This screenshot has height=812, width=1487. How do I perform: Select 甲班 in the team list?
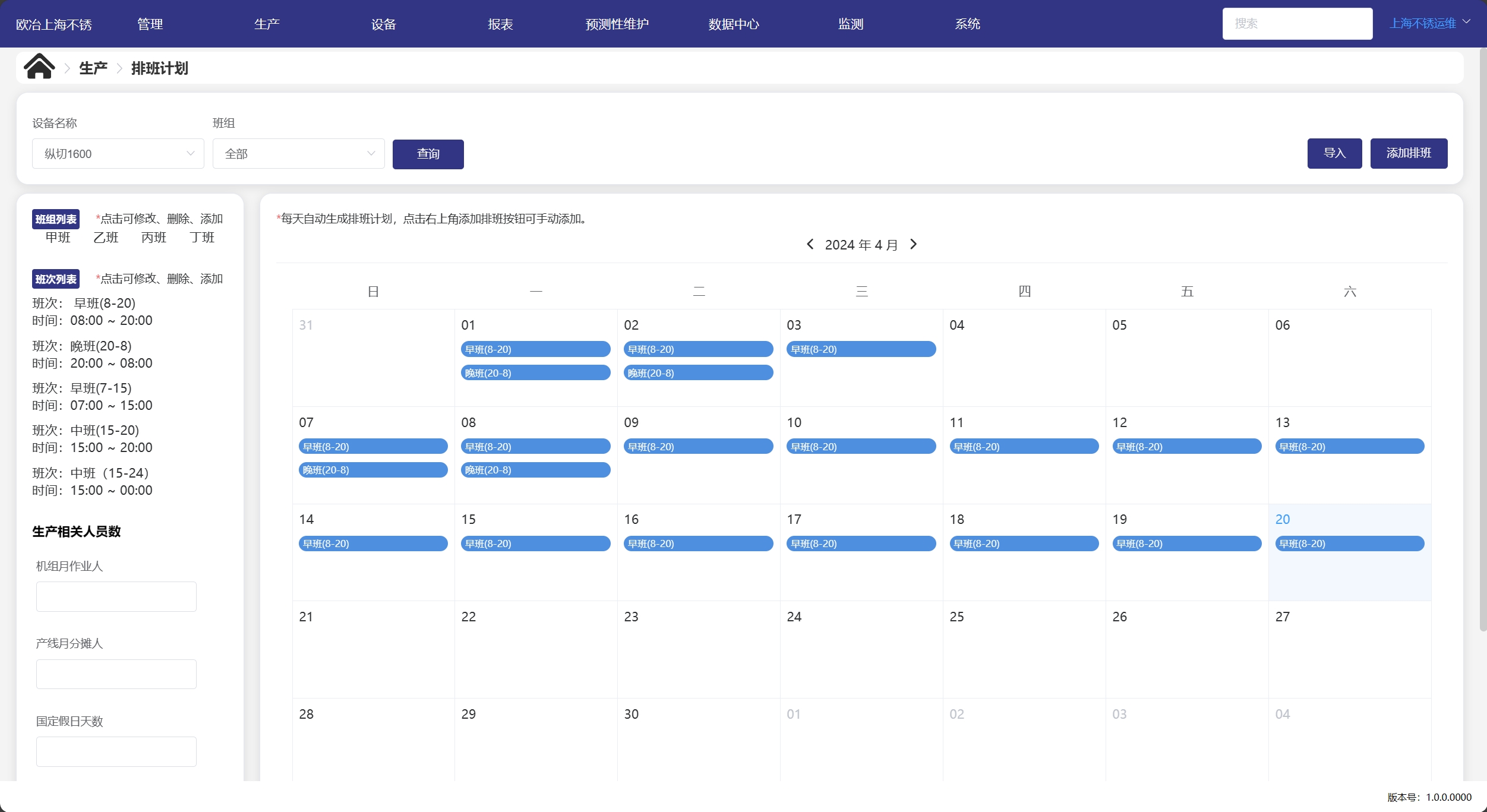pyautogui.click(x=58, y=238)
